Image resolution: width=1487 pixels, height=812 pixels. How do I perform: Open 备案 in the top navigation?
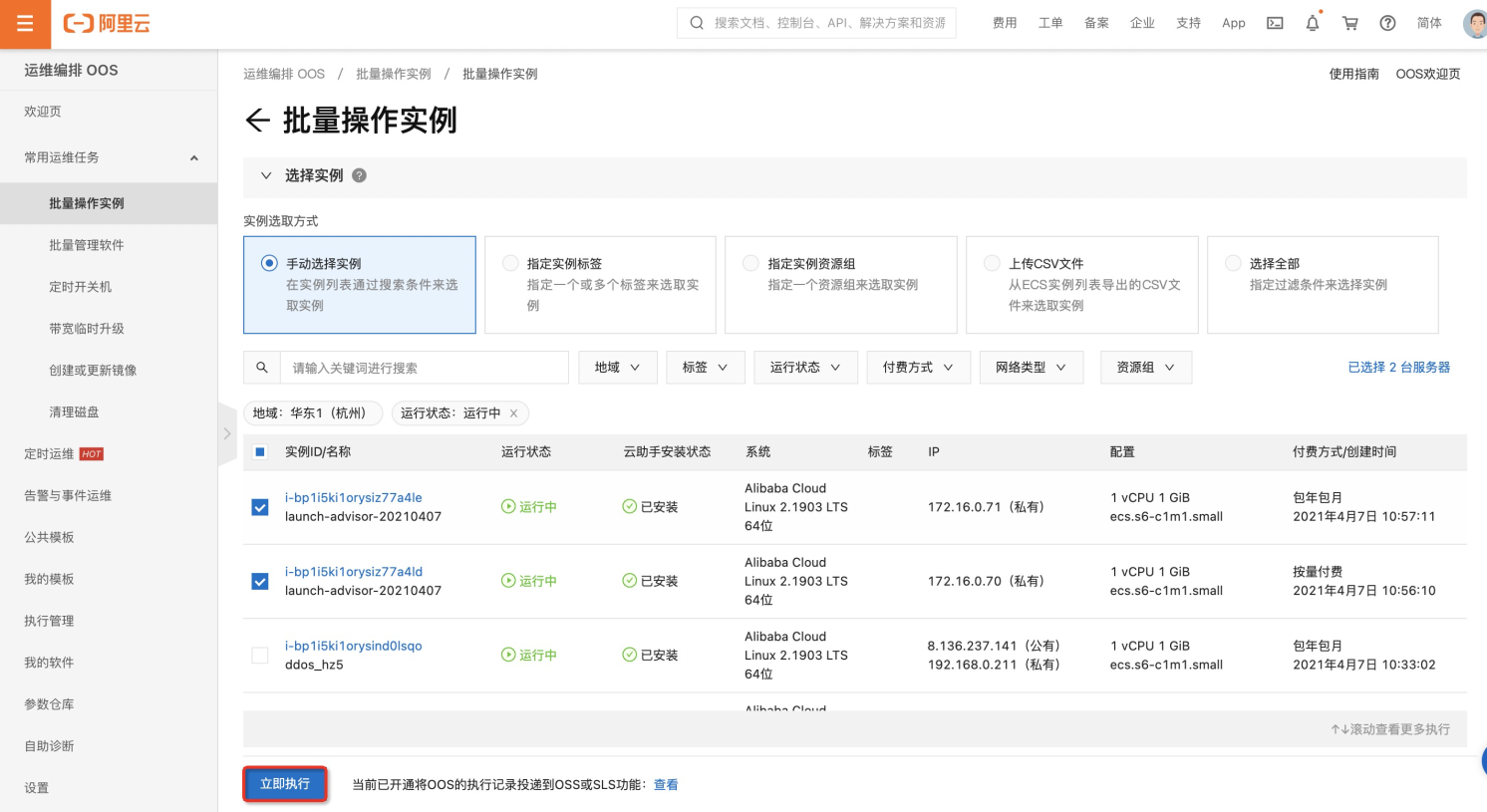point(1096,23)
